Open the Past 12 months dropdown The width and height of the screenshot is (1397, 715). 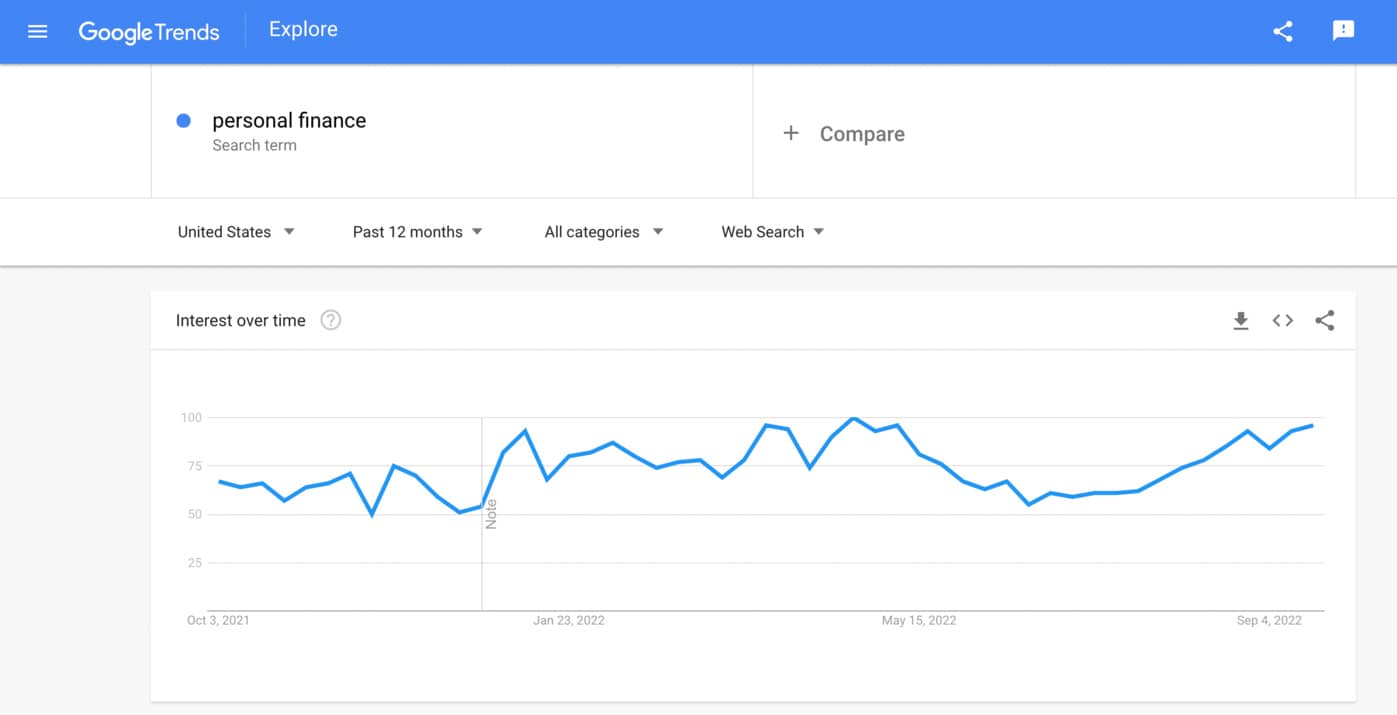point(417,232)
